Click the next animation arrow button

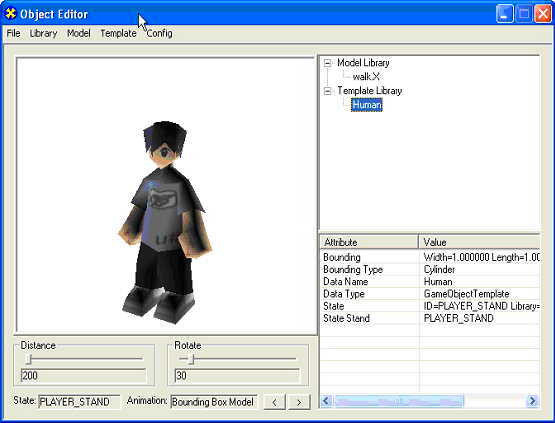click(x=299, y=402)
